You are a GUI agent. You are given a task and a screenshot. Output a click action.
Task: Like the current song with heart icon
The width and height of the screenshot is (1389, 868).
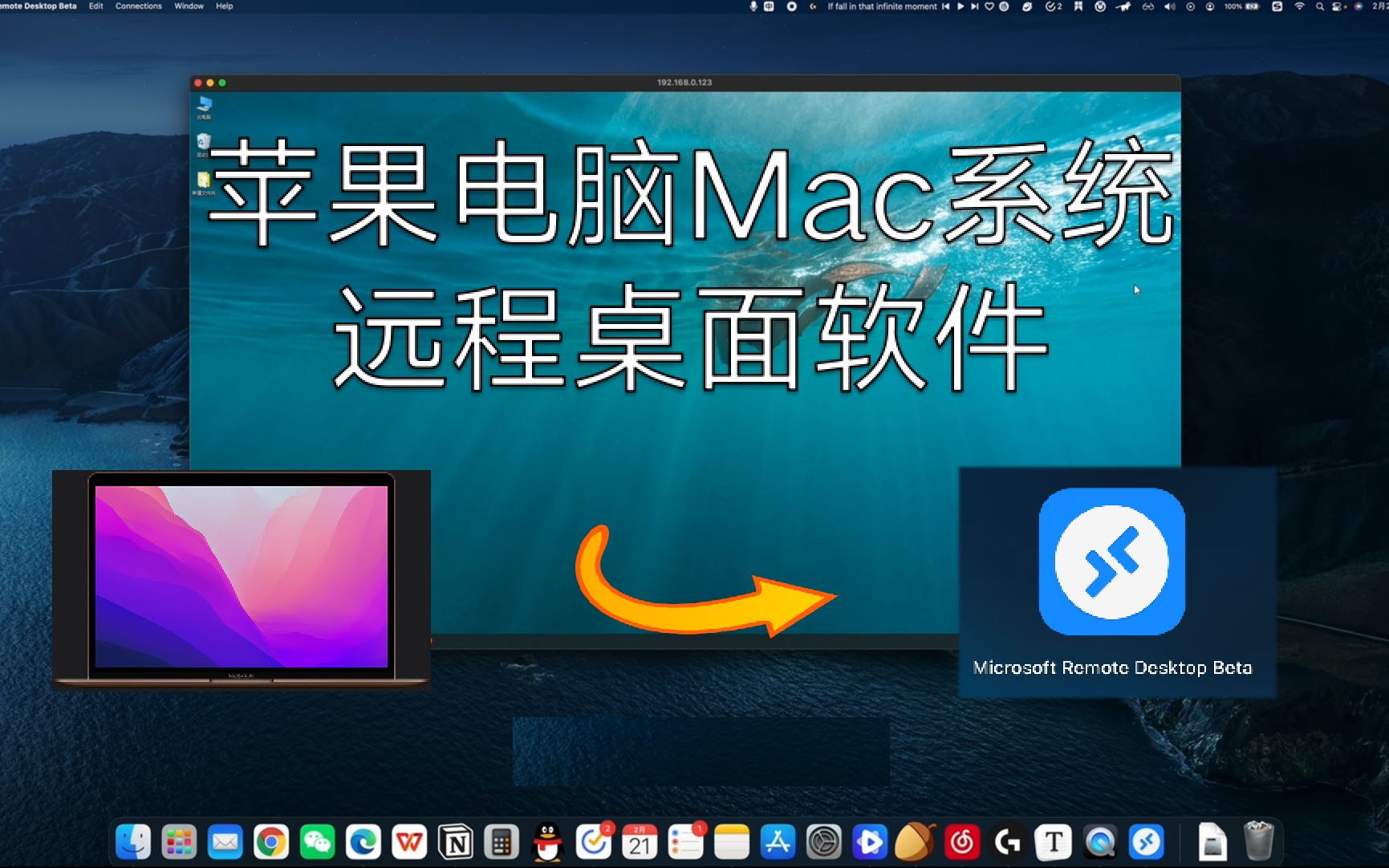pos(989,6)
